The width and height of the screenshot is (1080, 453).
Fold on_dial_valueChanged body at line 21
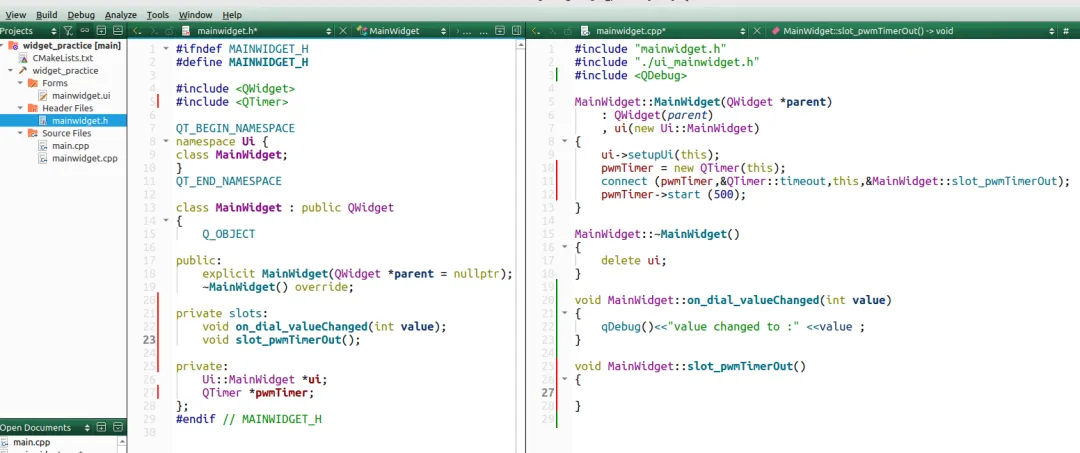(x=565, y=313)
